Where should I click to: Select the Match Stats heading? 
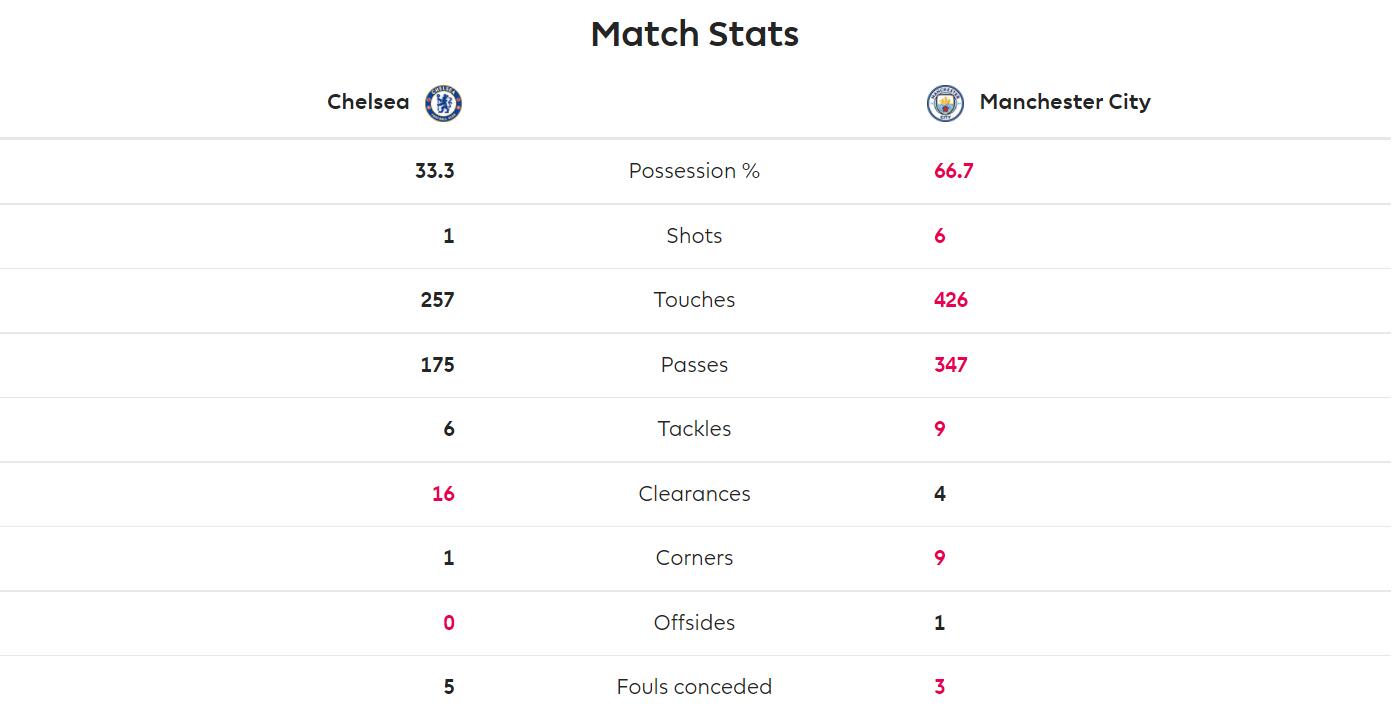coord(695,34)
